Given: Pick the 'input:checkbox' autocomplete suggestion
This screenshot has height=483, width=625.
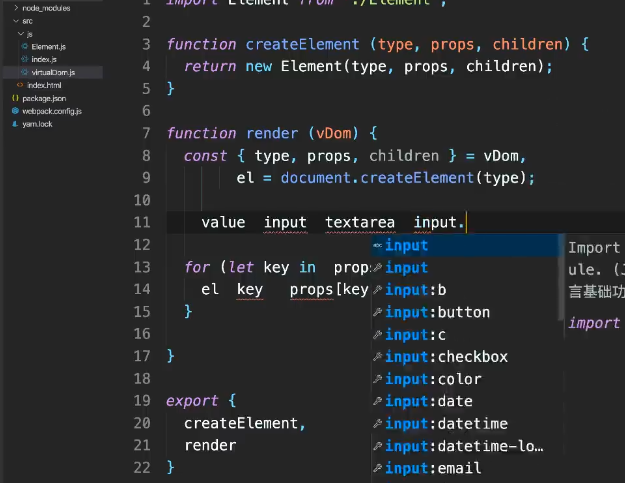Looking at the screenshot, I should tap(466, 357).
